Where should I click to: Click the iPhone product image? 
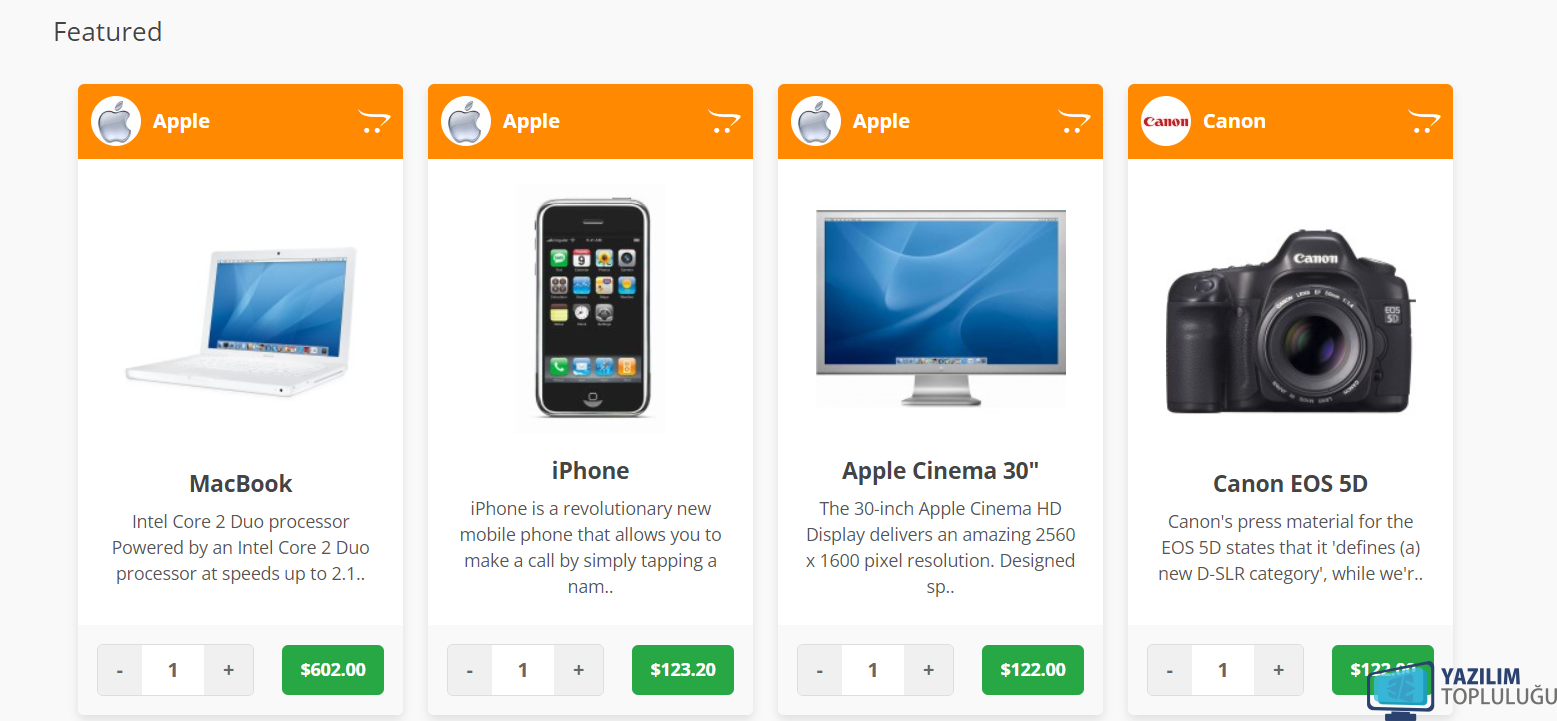(x=591, y=308)
